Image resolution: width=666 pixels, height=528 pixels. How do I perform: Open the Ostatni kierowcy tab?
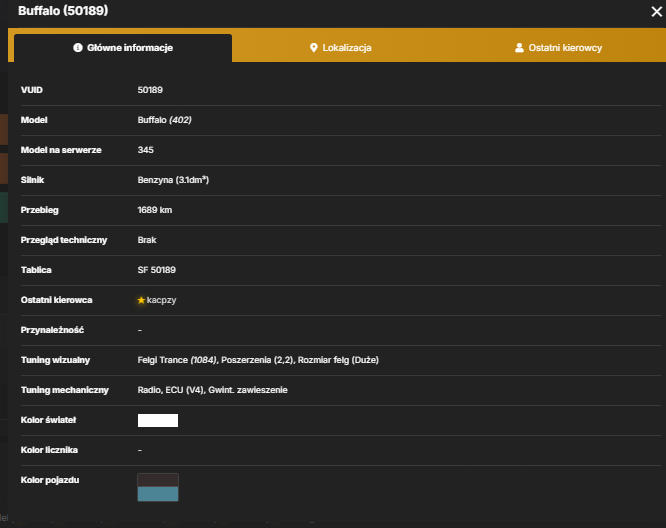(x=558, y=48)
